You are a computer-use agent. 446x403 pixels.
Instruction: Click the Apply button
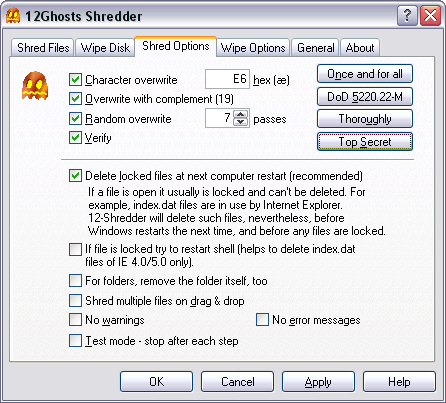coord(318,382)
